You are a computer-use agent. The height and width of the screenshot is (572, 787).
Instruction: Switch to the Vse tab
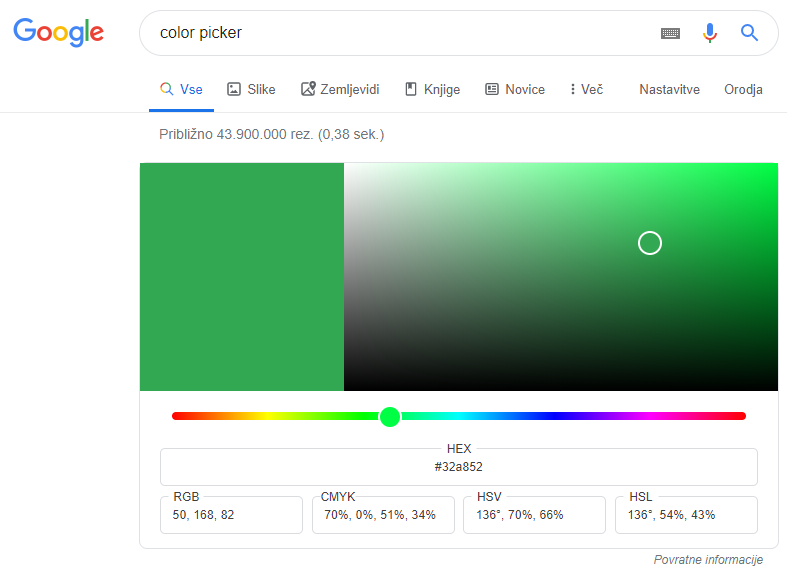pyautogui.click(x=181, y=89)
